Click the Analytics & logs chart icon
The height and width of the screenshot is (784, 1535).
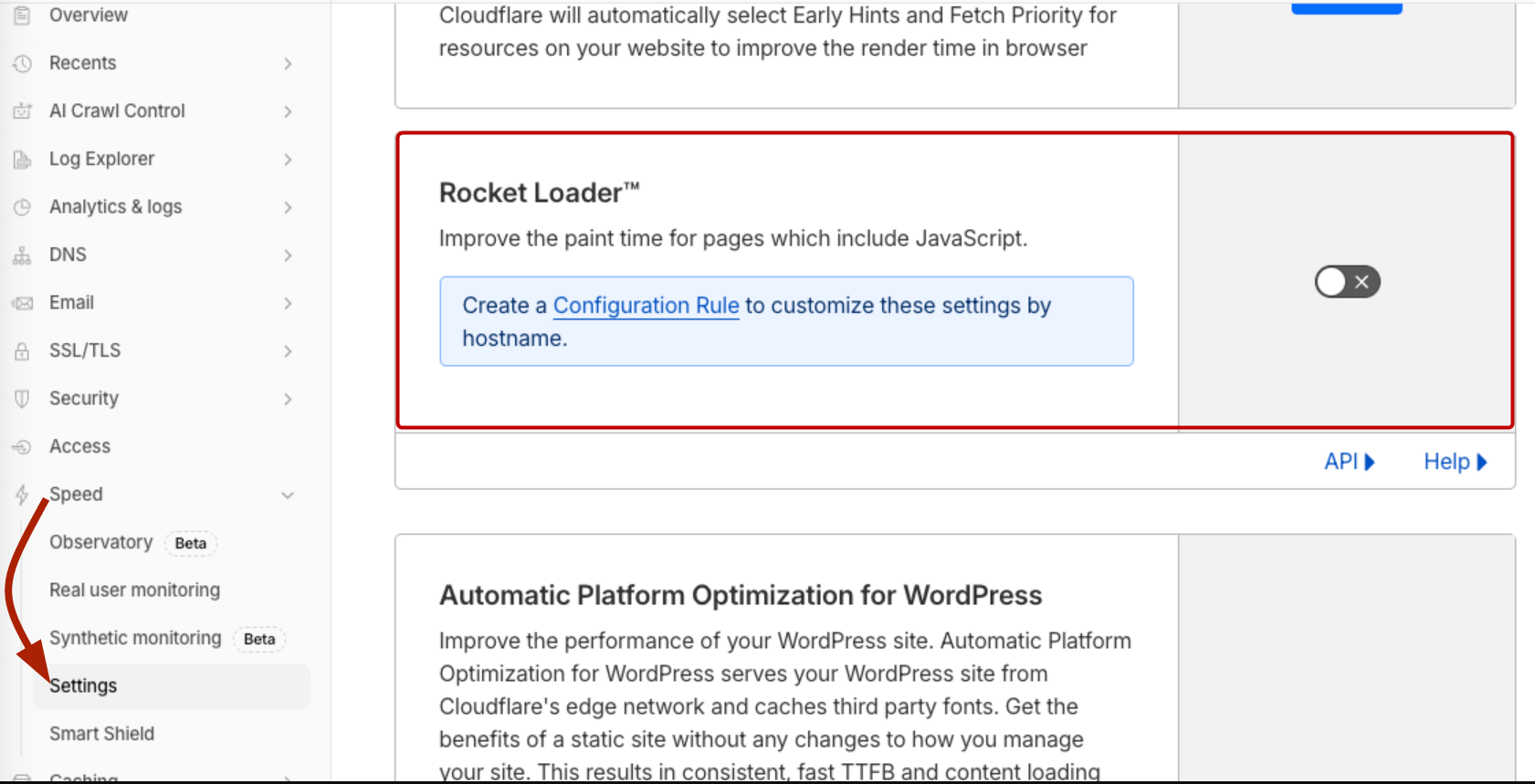[x=22, y=207]
